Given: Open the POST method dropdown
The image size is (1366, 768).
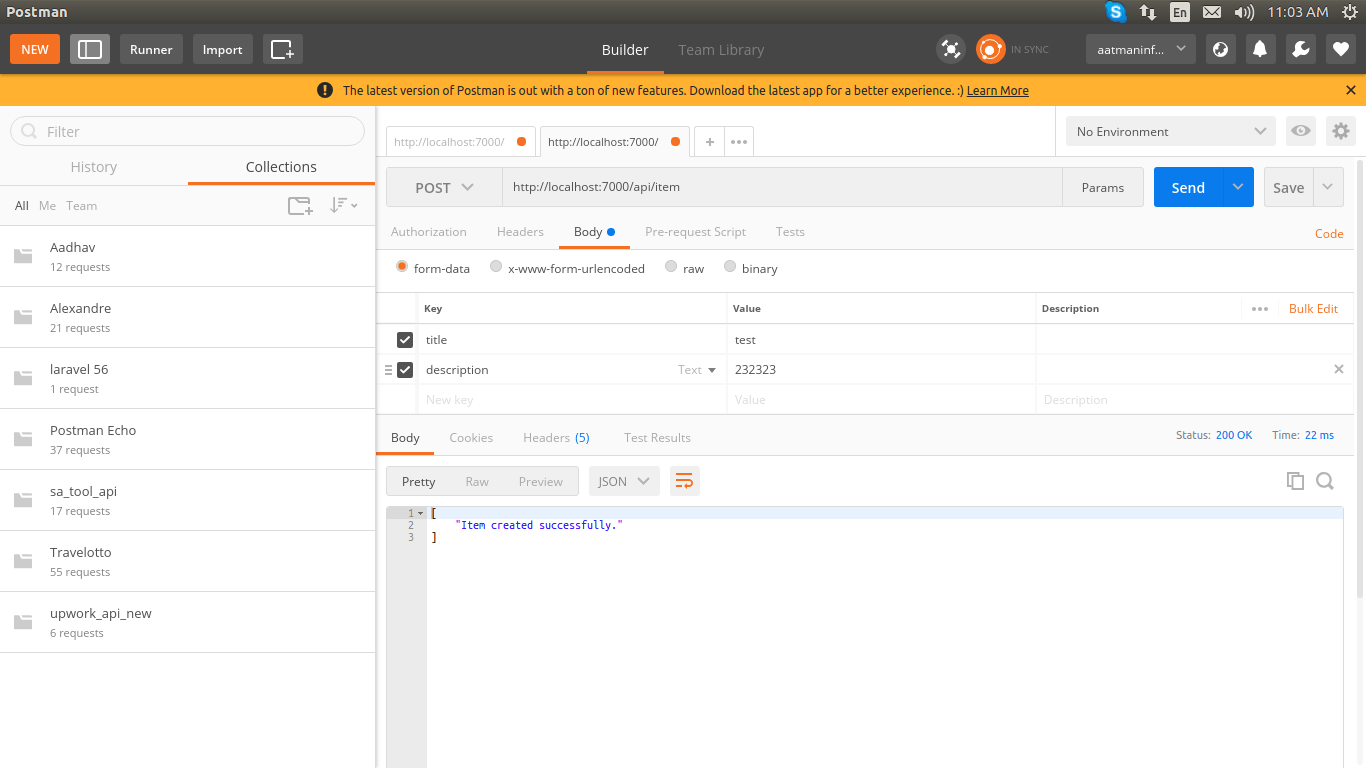Looking at the screenshot, I should pyautogui.click(x=444, y=187).
